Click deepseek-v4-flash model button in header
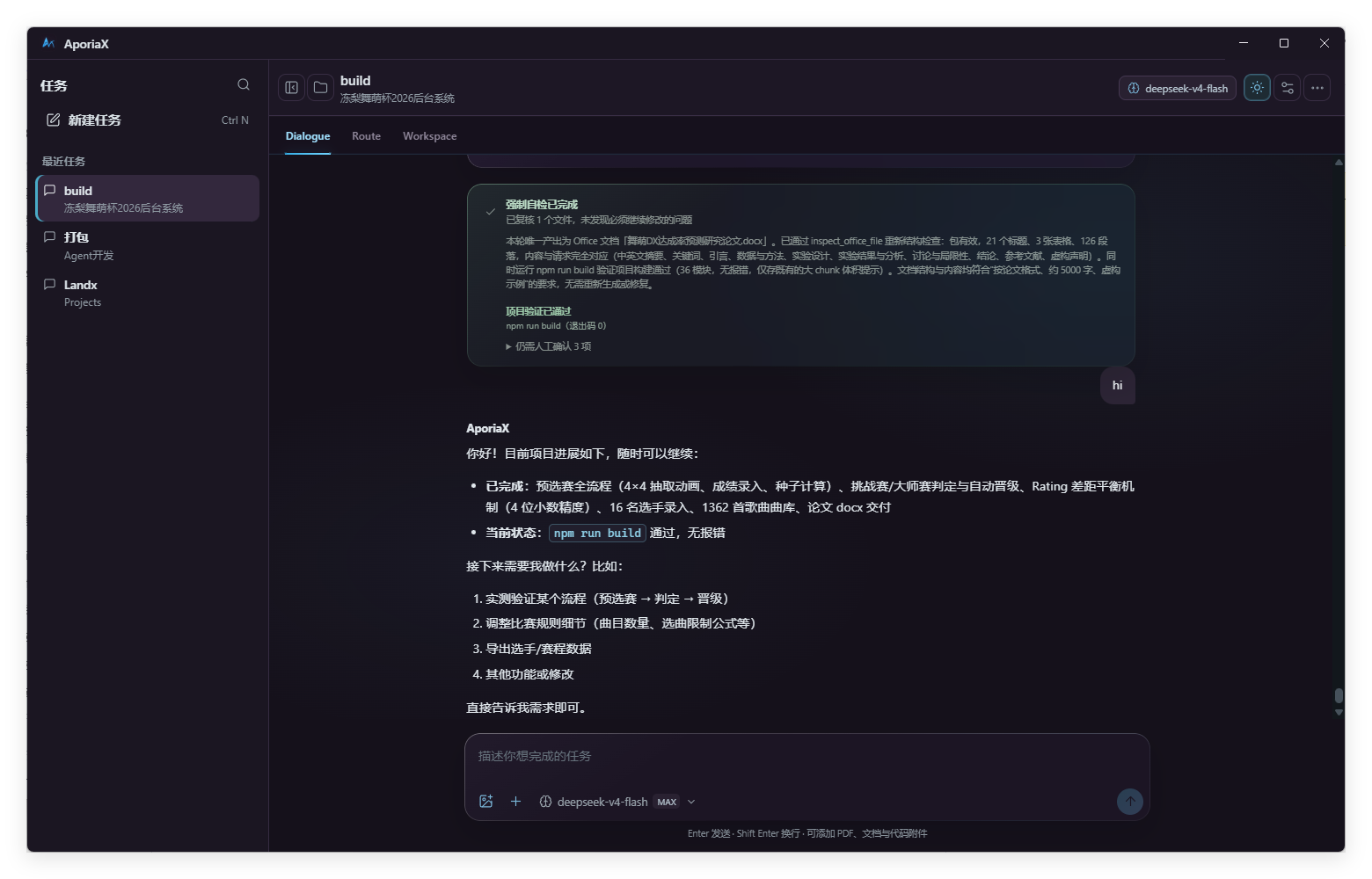This screenshot has height=879, width=1372. 1178,88
